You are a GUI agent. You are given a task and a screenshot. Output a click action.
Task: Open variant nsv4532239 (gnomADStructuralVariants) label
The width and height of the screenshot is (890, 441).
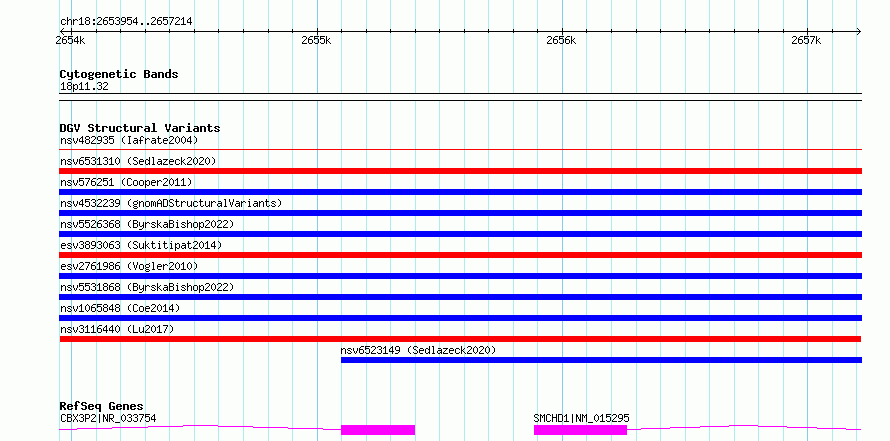pos(171,203)
